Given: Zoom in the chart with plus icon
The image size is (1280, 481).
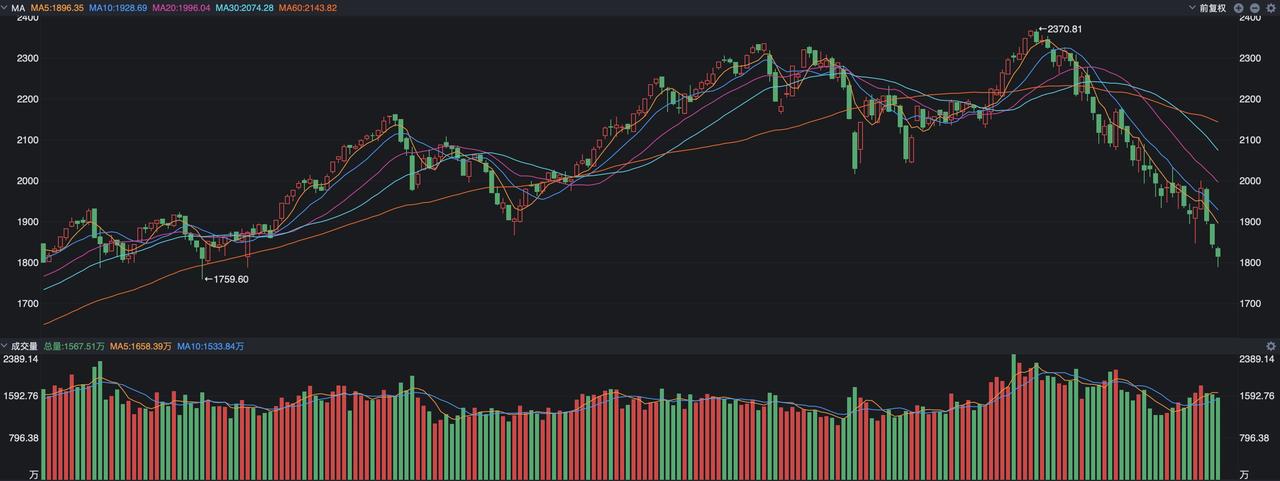Looking at the screenshot, I should pos(1239,7).
